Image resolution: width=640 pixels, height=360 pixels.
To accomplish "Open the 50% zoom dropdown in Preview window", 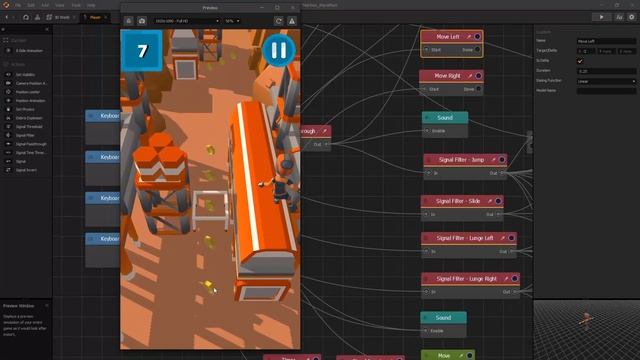I will (232, 21).
